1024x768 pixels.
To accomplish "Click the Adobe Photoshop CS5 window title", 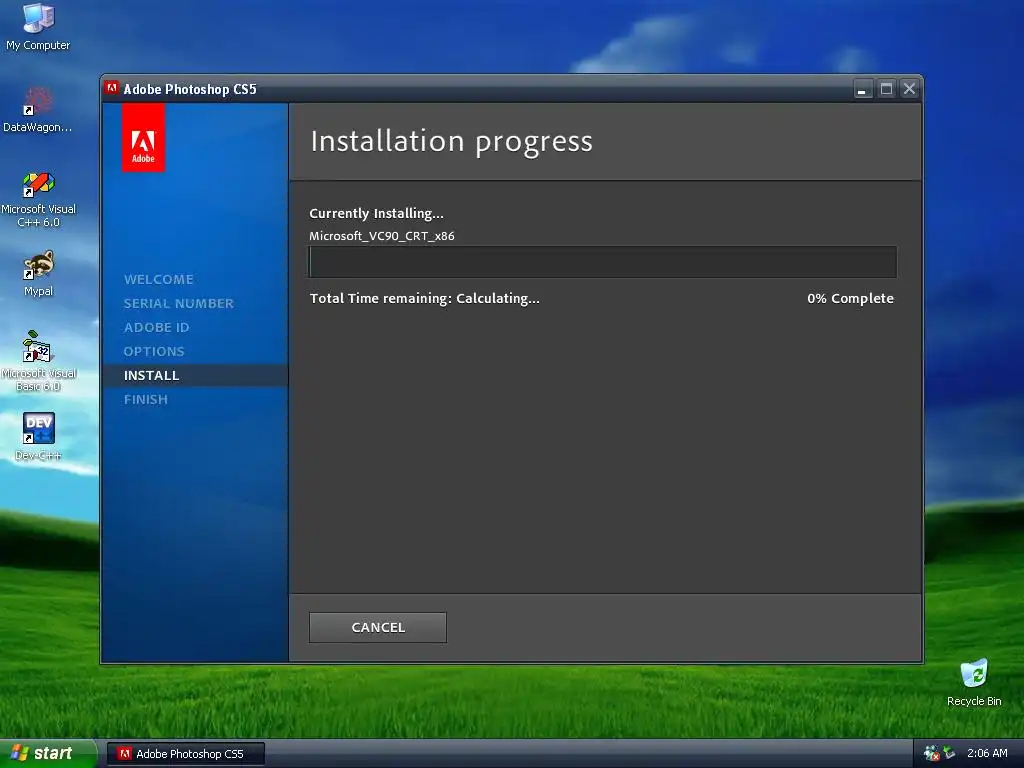I will tap(190, 89).
